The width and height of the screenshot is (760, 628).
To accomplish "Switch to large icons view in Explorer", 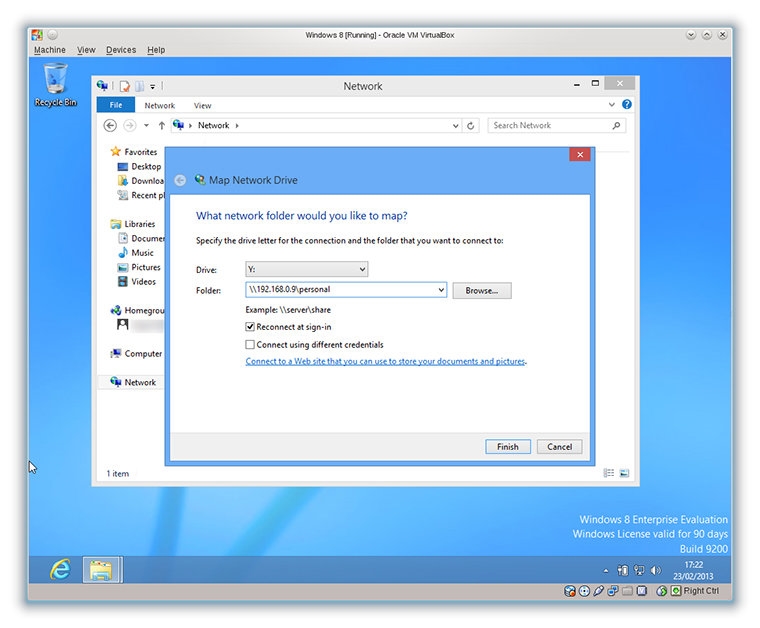I will (x=624, y=473).
